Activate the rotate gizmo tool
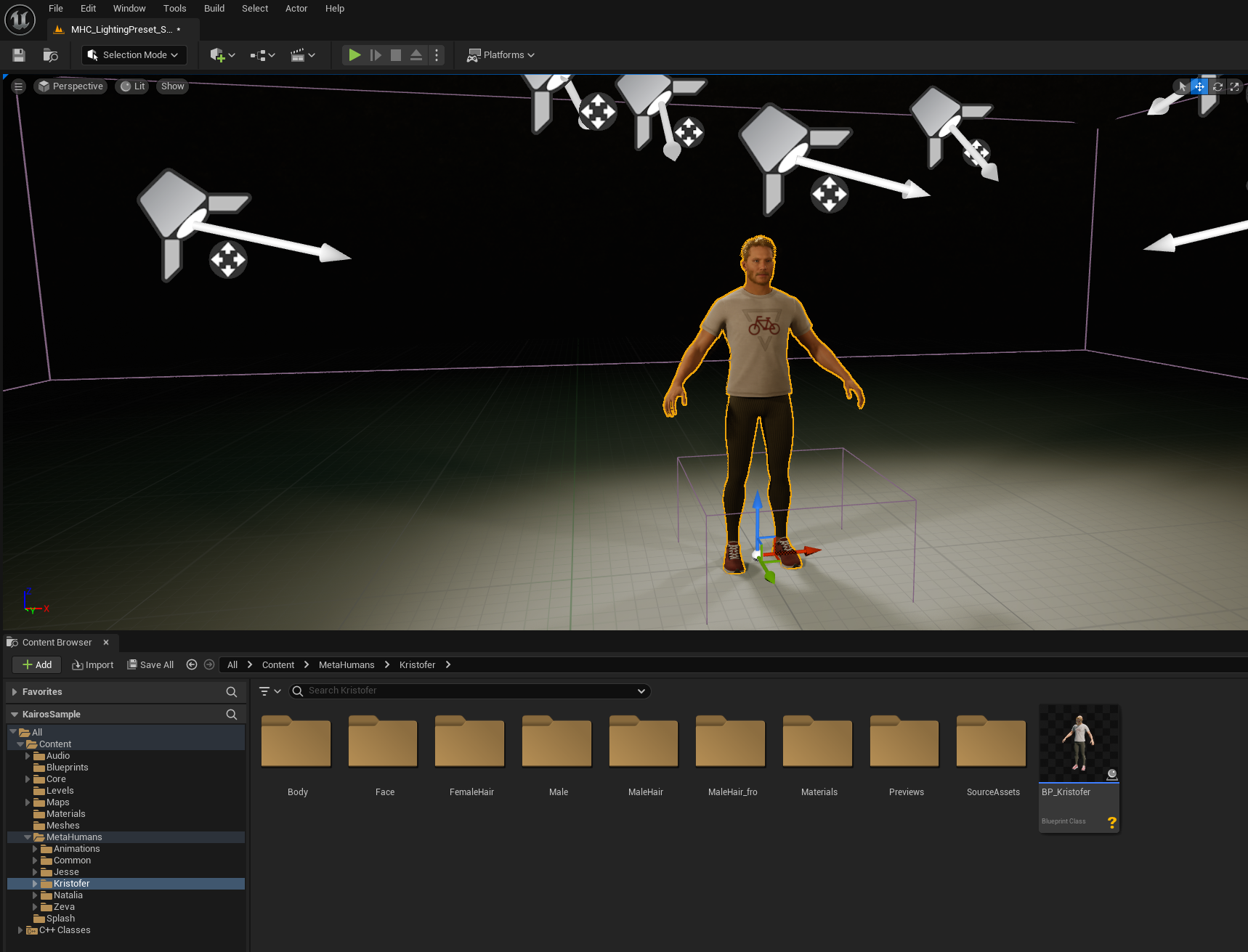The image size is (1248, 952). [1218, 86]
